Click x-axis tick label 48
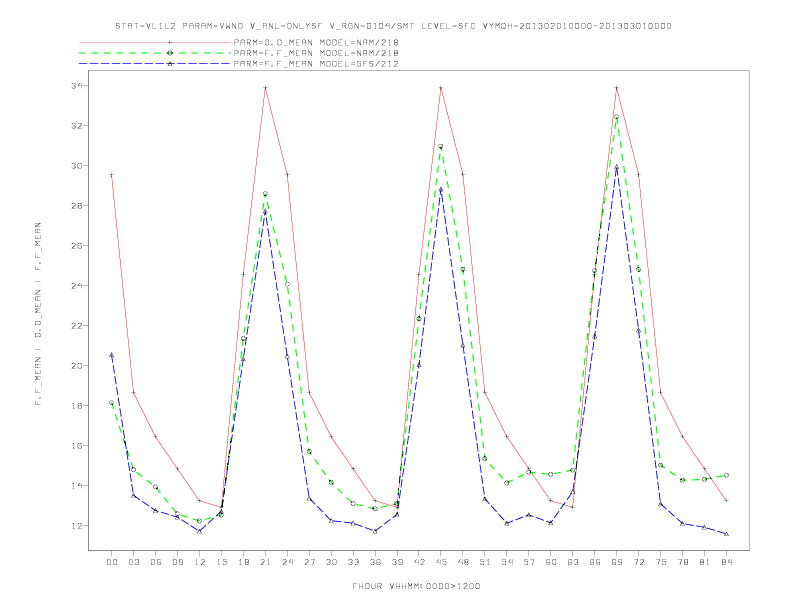The image size is (792, 612). [463, 562]
